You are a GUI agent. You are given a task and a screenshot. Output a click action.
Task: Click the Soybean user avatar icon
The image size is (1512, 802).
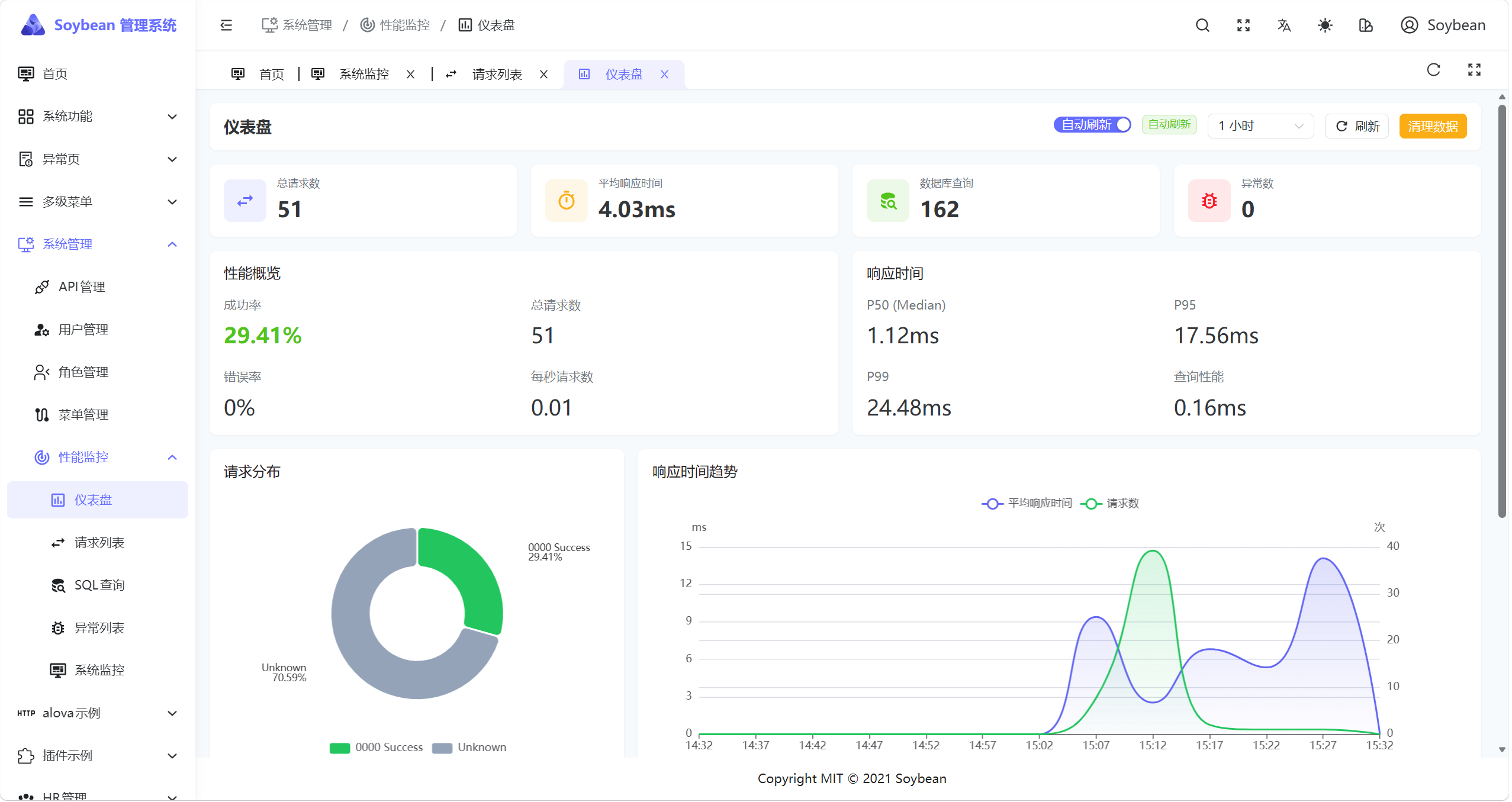[1409, 25]
